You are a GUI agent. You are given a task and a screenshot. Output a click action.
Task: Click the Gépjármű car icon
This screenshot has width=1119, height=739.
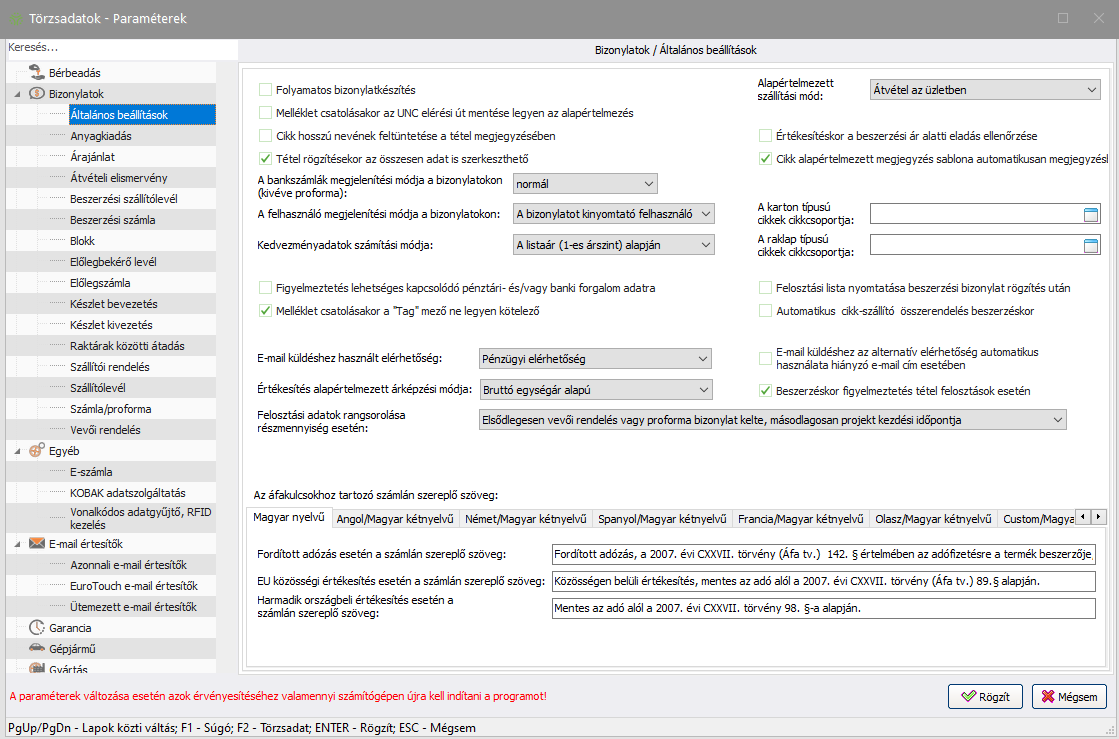click(x=36, y=649)
